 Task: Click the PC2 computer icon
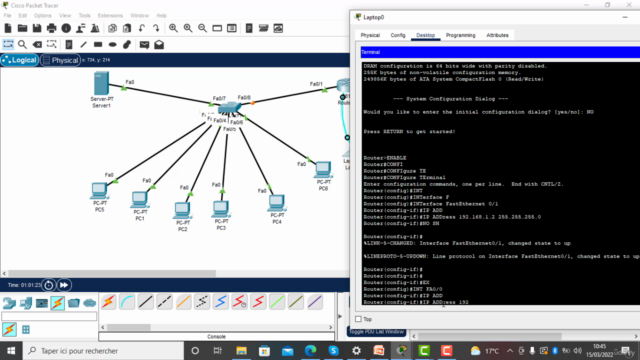[x=182, y=211]
